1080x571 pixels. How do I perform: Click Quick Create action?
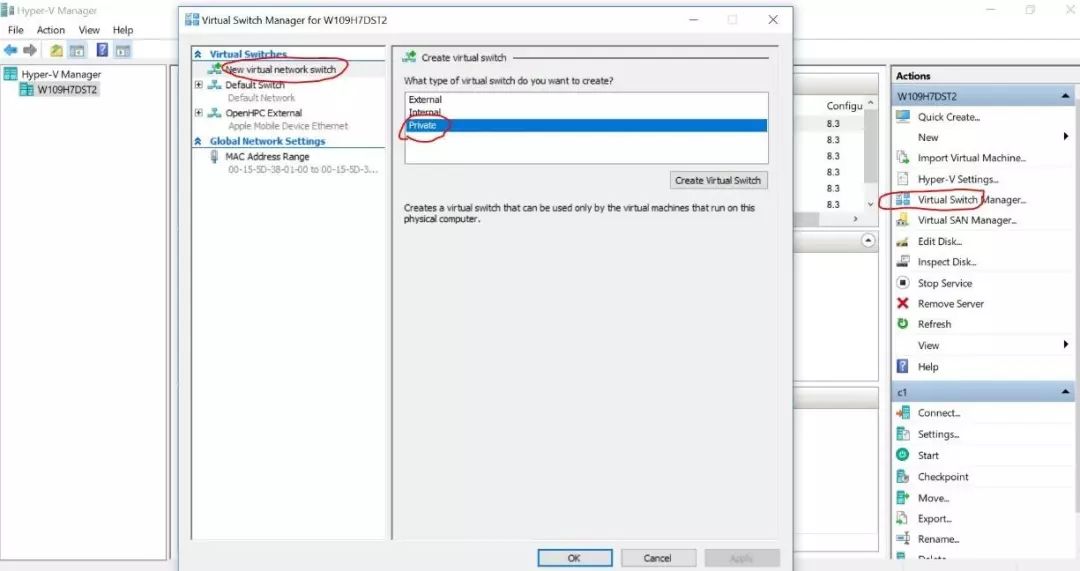[x=948, y=116]
